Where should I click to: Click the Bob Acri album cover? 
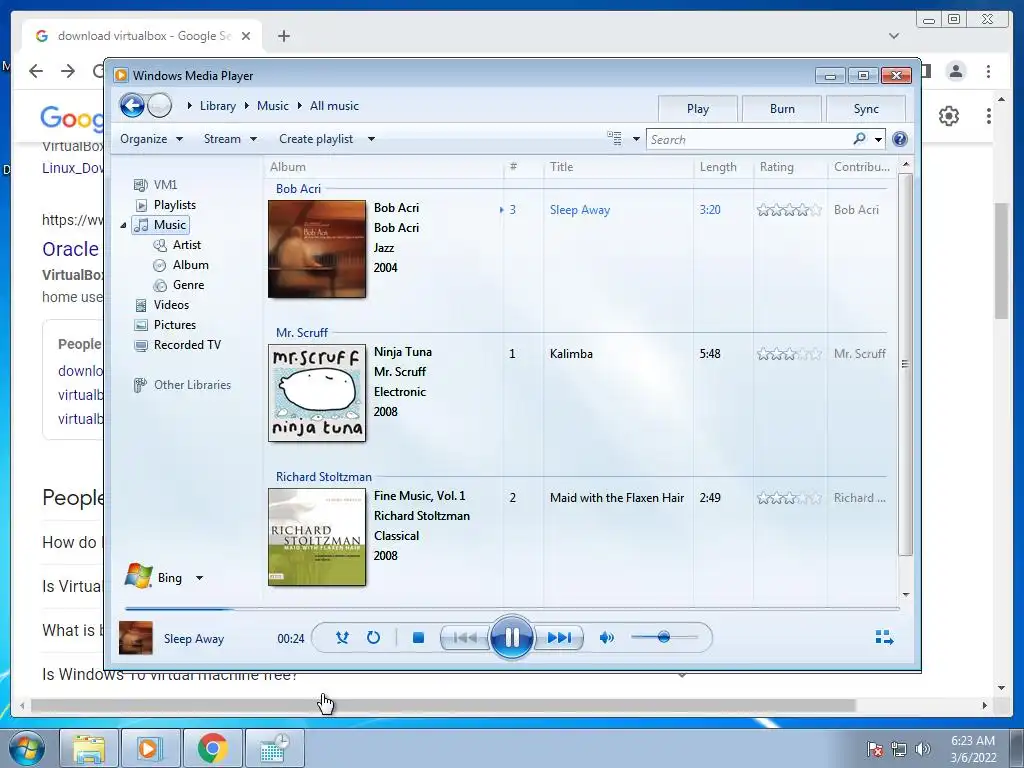pyautogui.click(x=317, y=249)
